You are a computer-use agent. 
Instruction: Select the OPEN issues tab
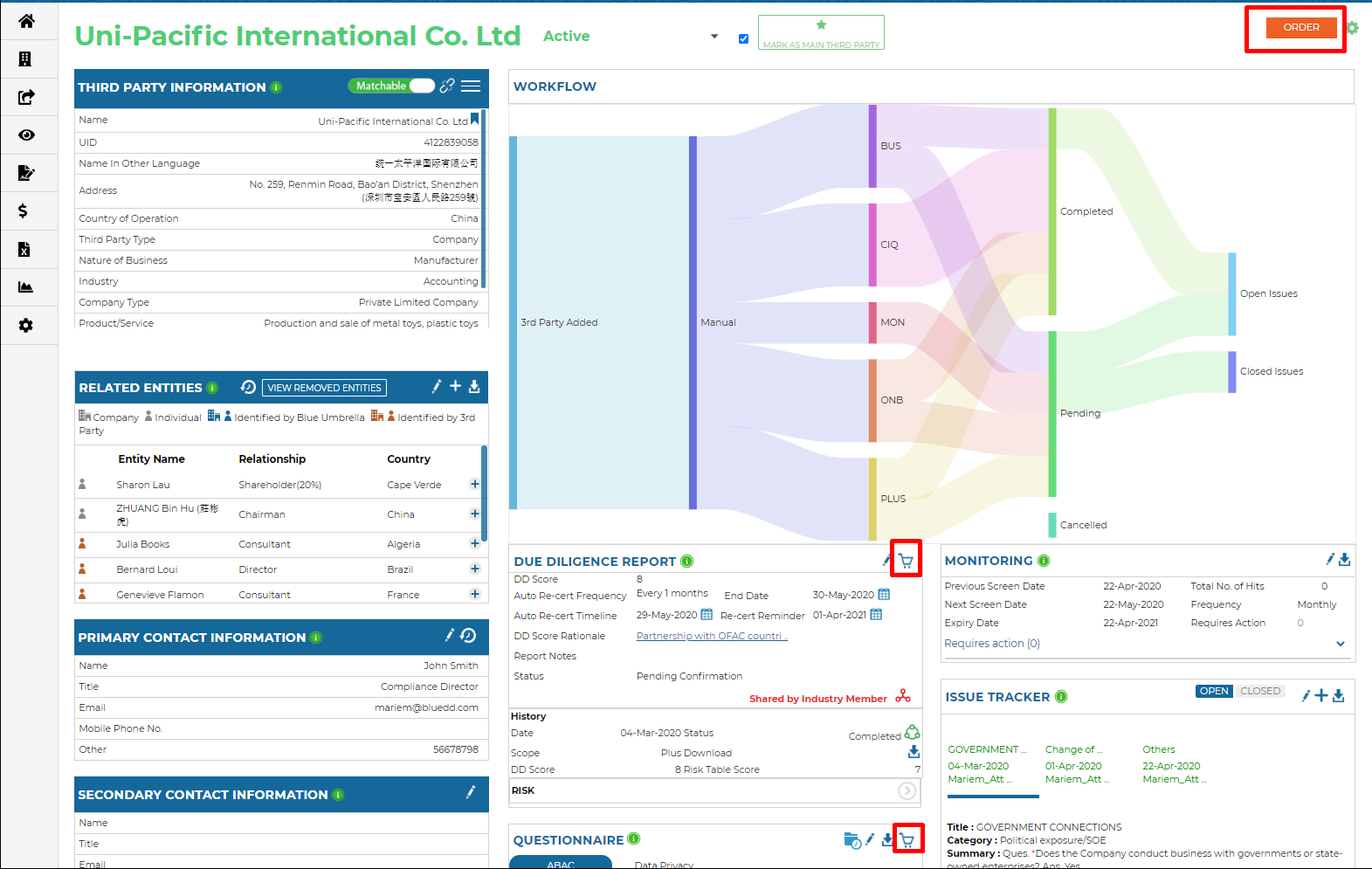1214,691
